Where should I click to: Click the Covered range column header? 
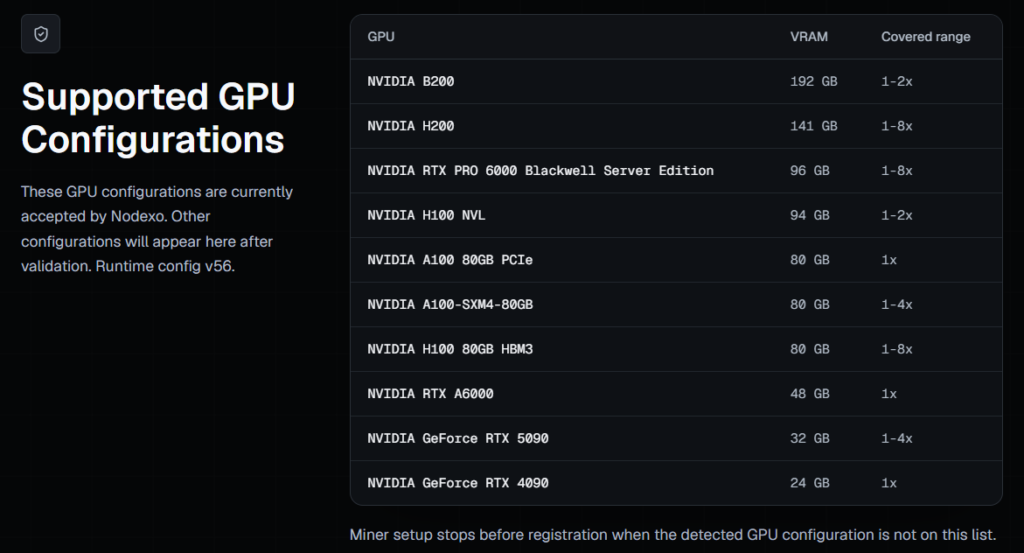[925, 37]
